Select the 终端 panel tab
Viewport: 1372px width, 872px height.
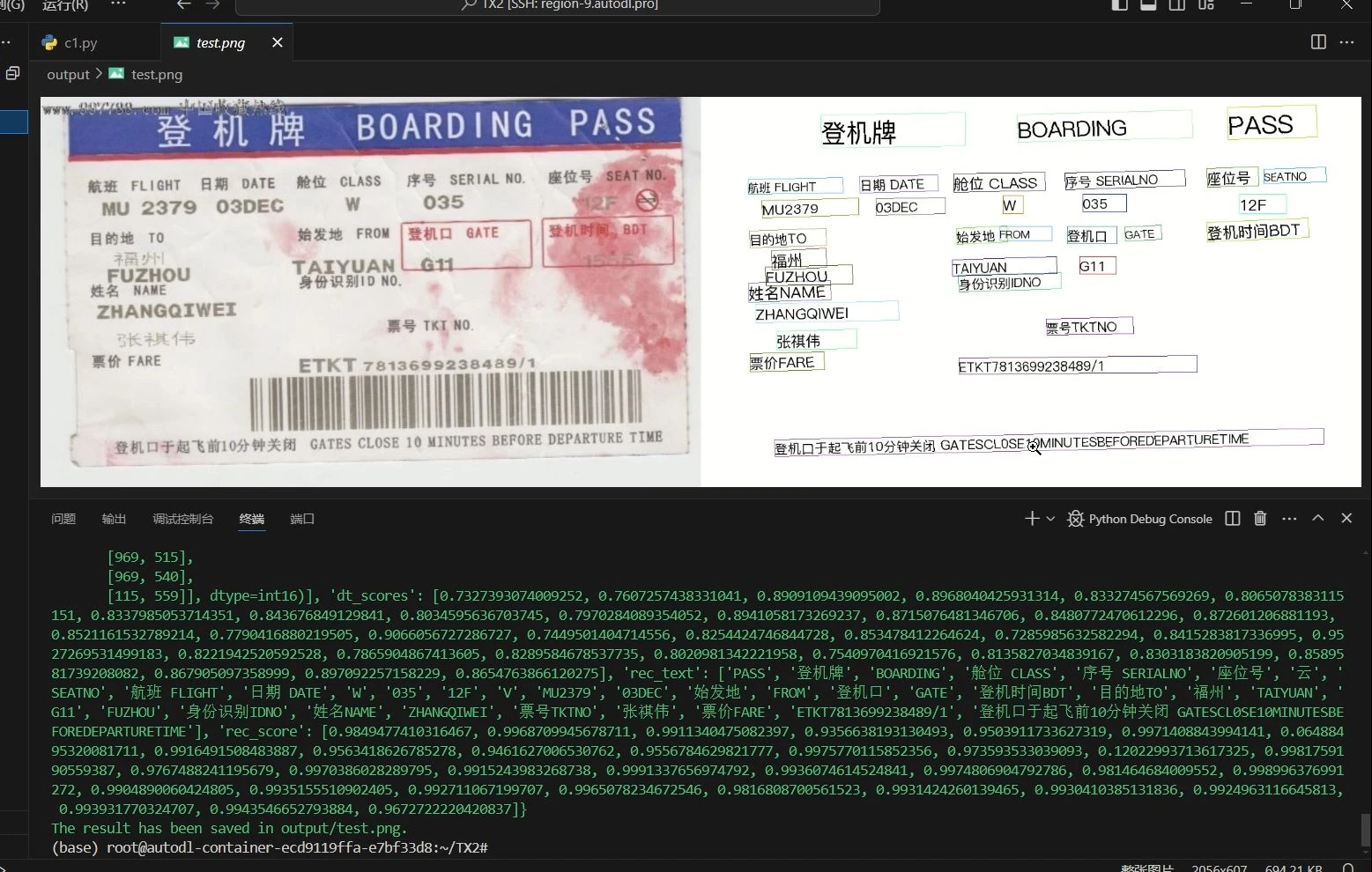pos(252,519)
